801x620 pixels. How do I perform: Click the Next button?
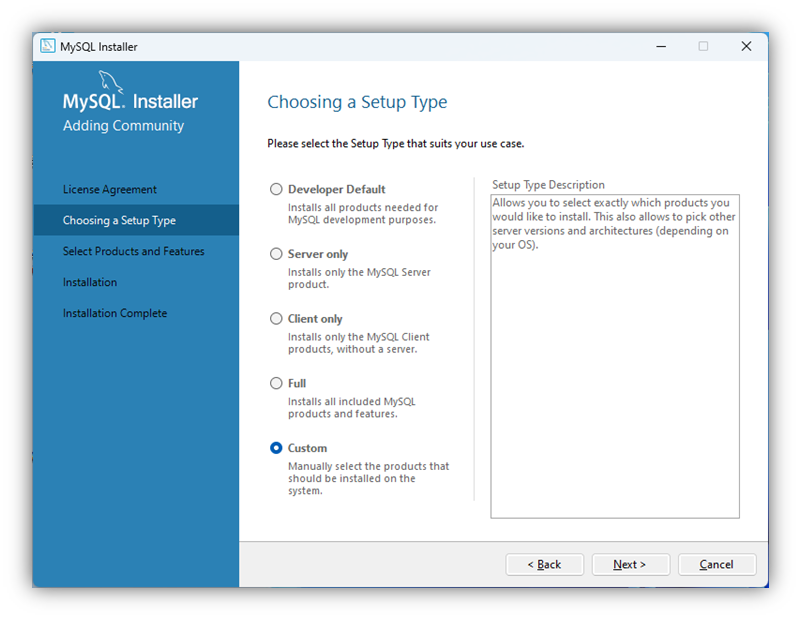point(630,564)
